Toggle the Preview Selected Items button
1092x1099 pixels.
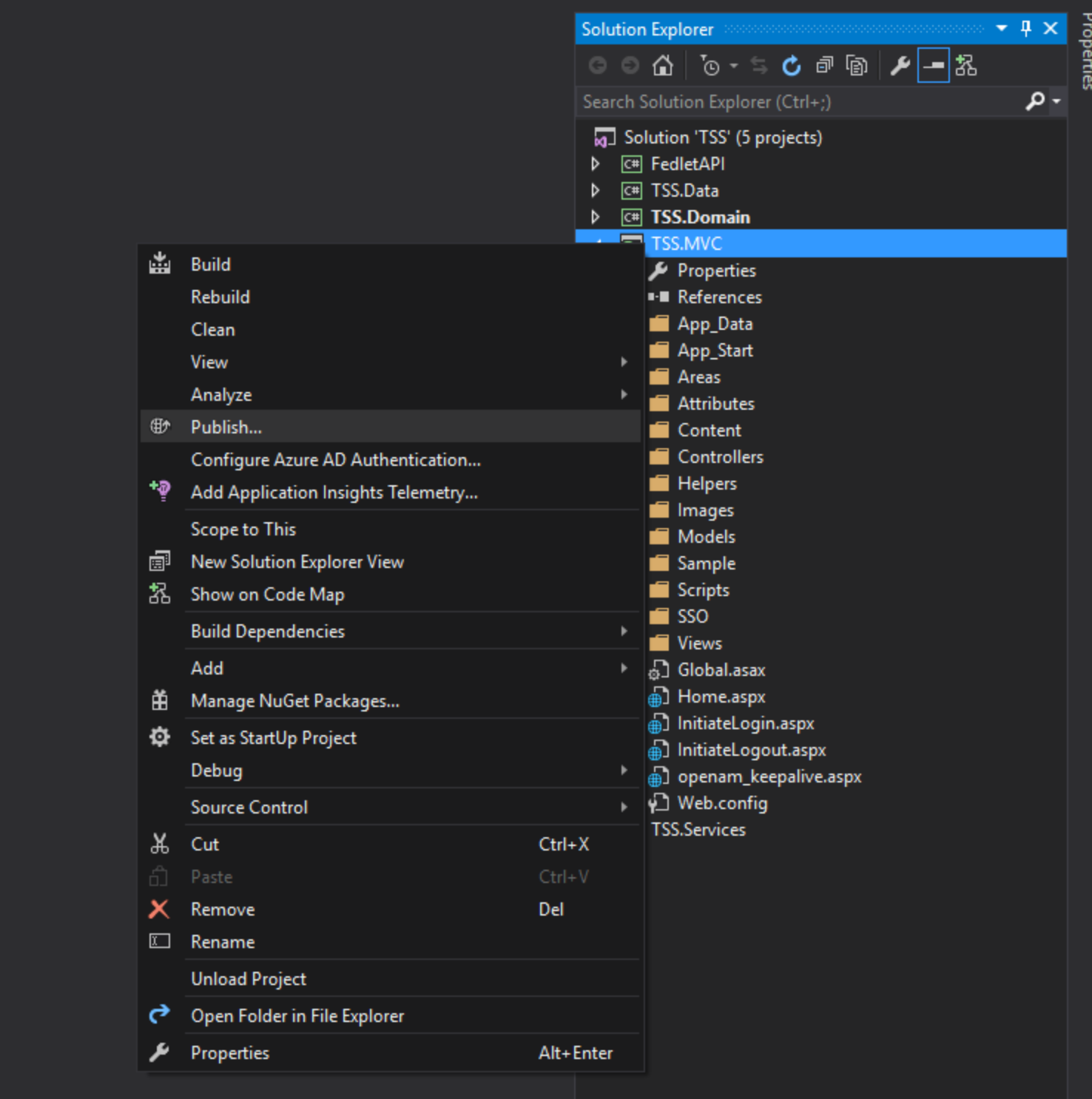coord(934,66)
